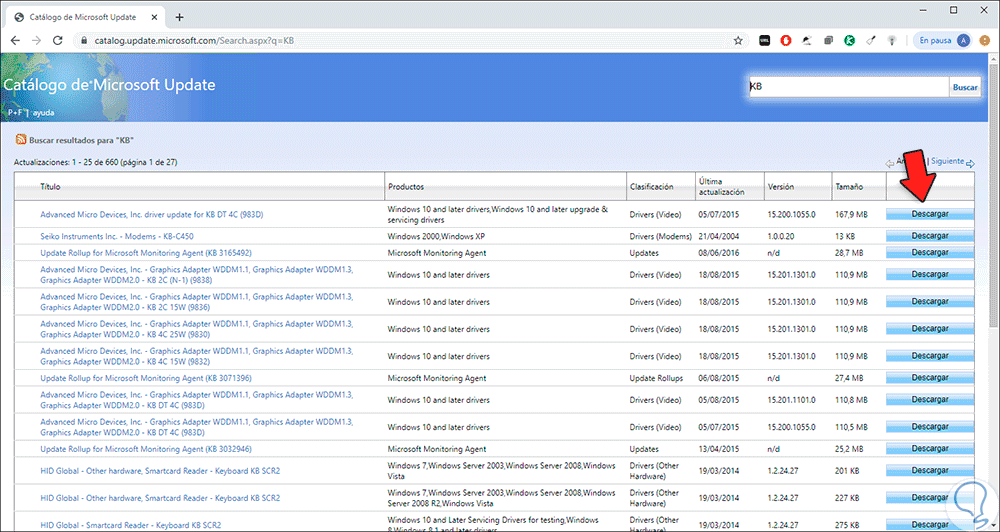Viewport: 1000px width, 532px height.
Task: Click the padlock site info icon
Action: coord(84,40)
